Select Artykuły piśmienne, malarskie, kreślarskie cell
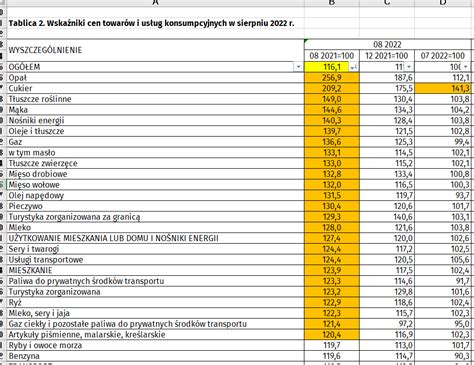Screen dimensions: 474x365 point(155,335)
